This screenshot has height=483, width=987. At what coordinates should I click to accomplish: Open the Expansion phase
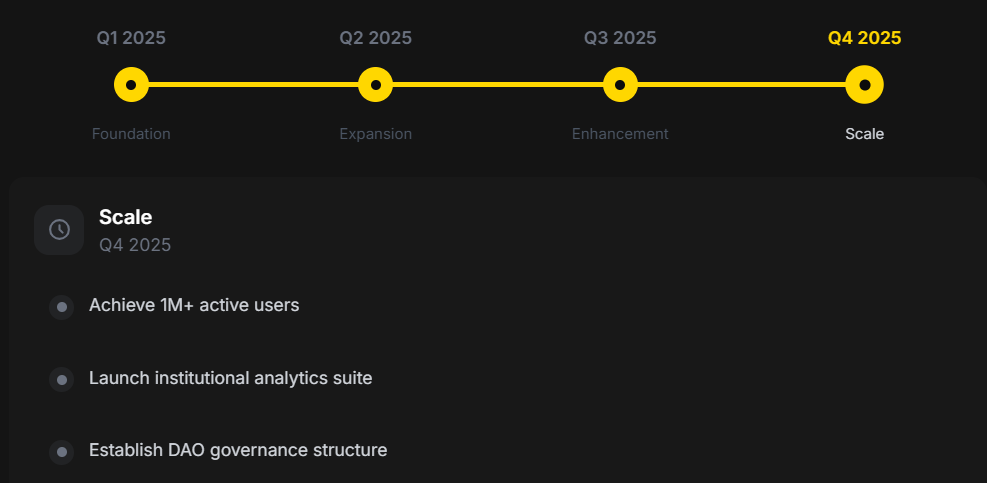pos(375,133)
